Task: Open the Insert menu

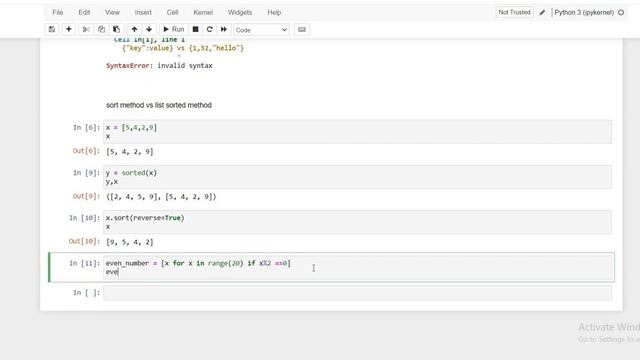Action: click(x=143, y=12)
